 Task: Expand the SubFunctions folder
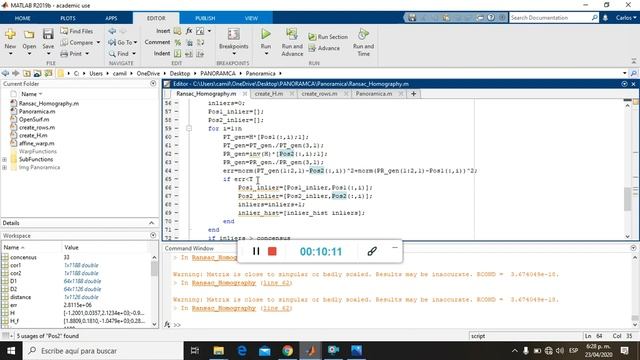tap(4, 160)
